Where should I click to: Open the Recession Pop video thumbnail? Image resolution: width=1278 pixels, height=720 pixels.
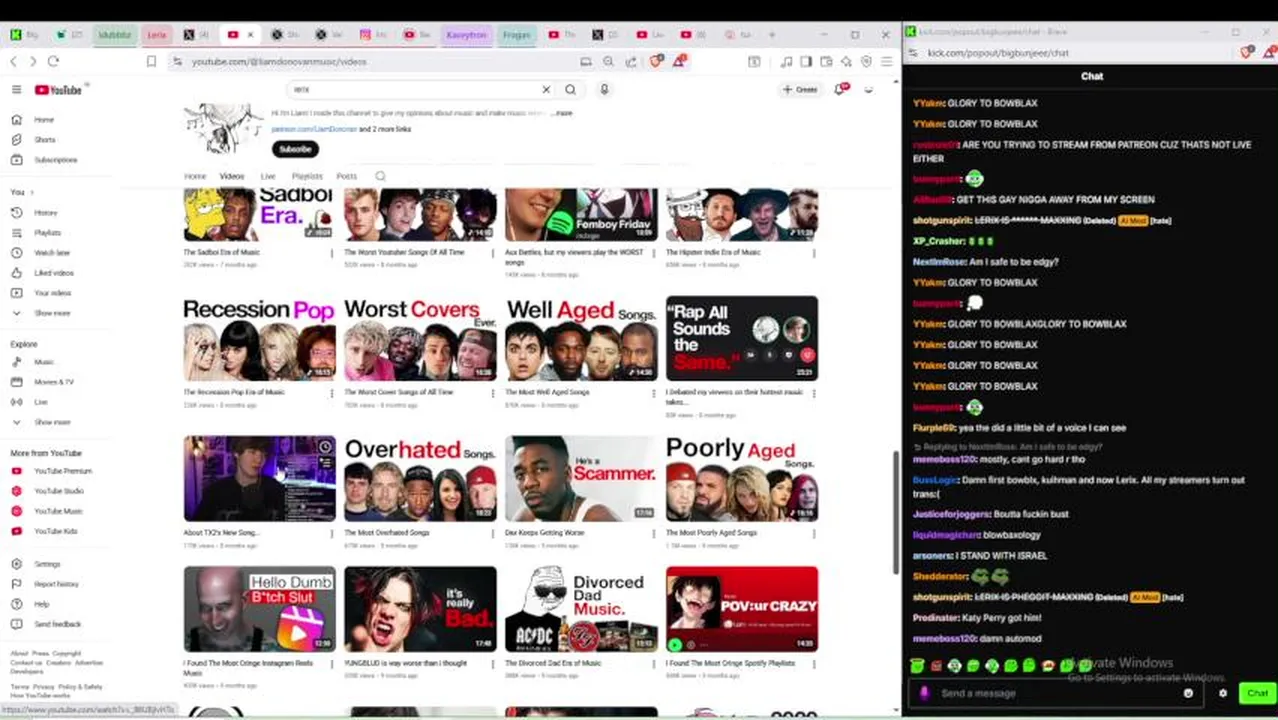click(259, 338)
